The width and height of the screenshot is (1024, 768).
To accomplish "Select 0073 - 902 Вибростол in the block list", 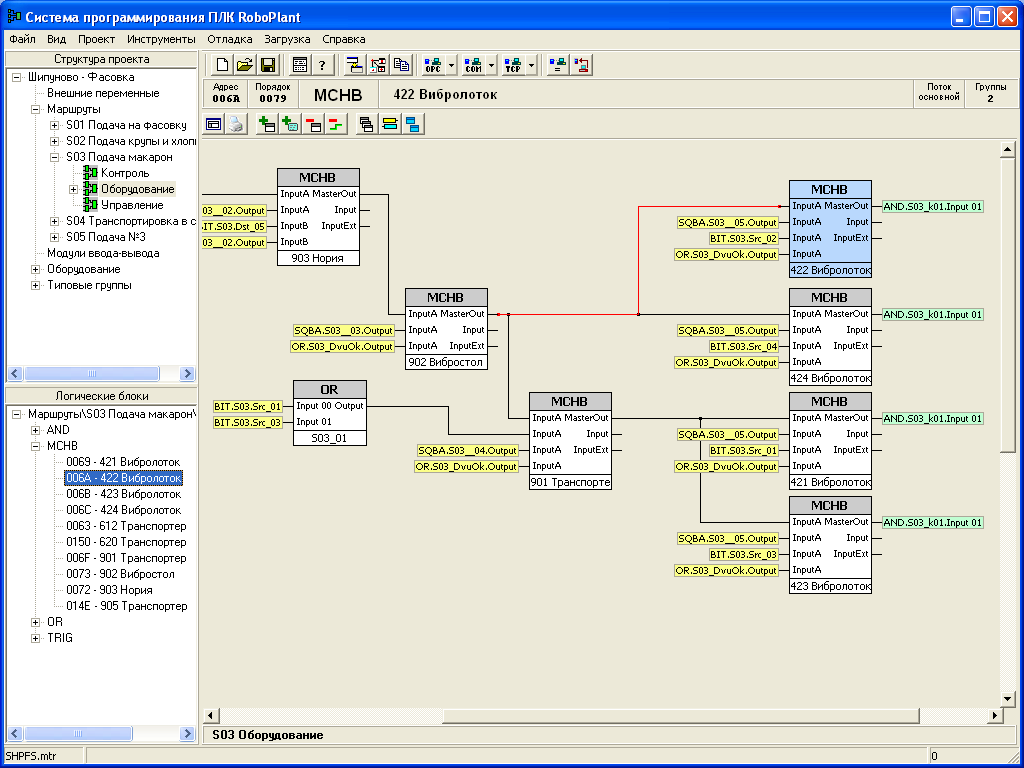I will [x=120, y=574].
